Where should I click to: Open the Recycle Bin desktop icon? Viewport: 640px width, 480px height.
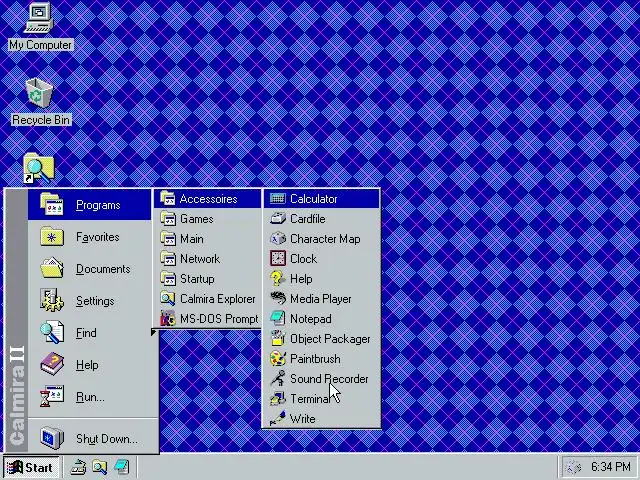(40, 102)
